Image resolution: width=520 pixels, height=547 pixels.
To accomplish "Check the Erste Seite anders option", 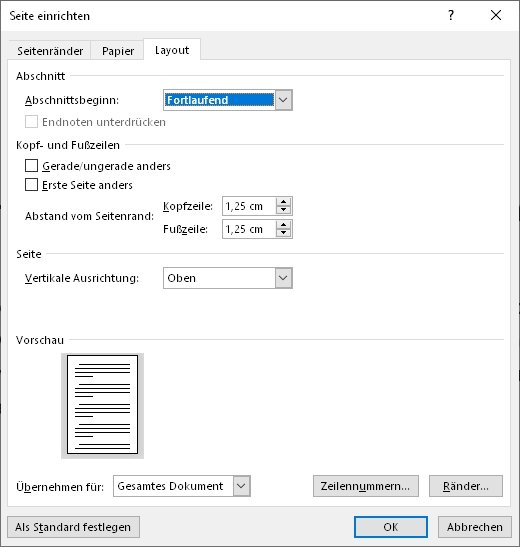I will (31, 185).
